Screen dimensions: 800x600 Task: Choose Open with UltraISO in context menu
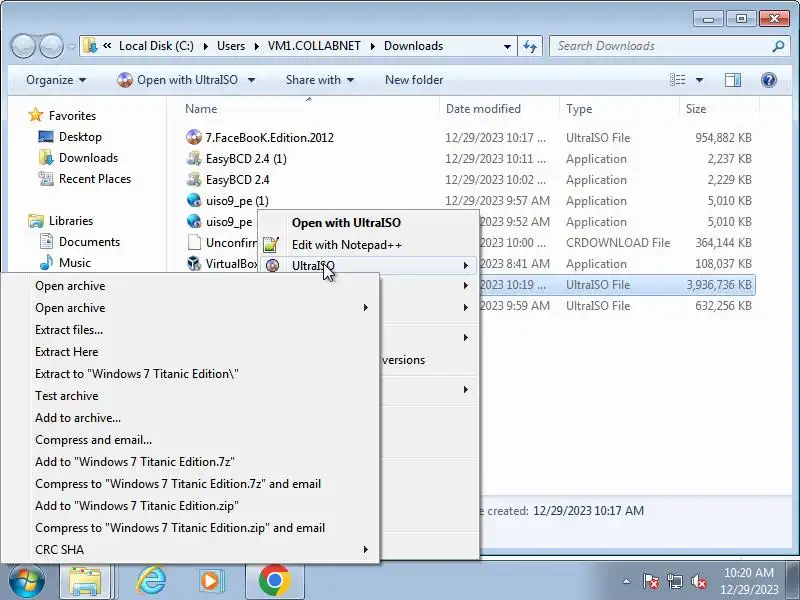pos(346,223)
